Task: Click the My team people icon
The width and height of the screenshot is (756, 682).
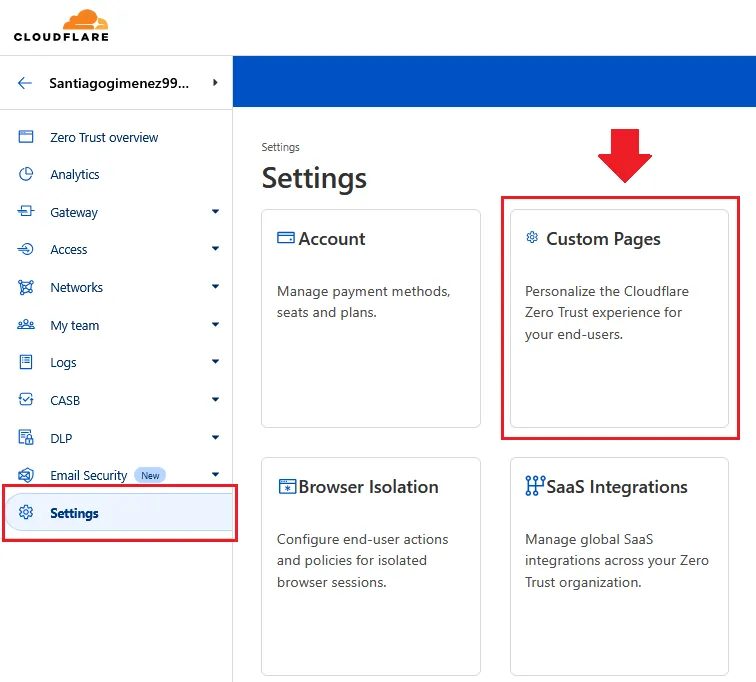Action: point(27,325)
